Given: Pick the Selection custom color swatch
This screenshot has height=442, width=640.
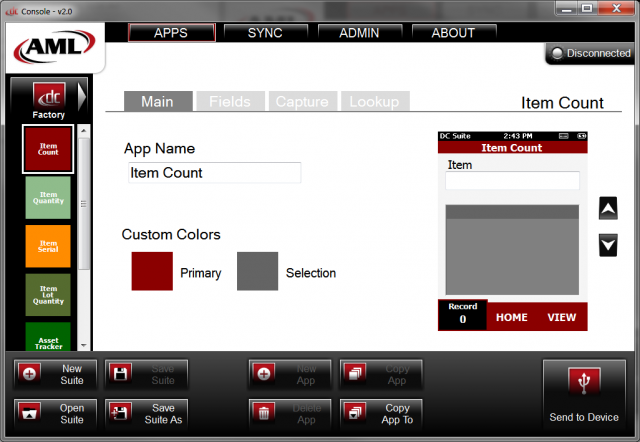Looking at the screenshot, I should tap(258, 271).
